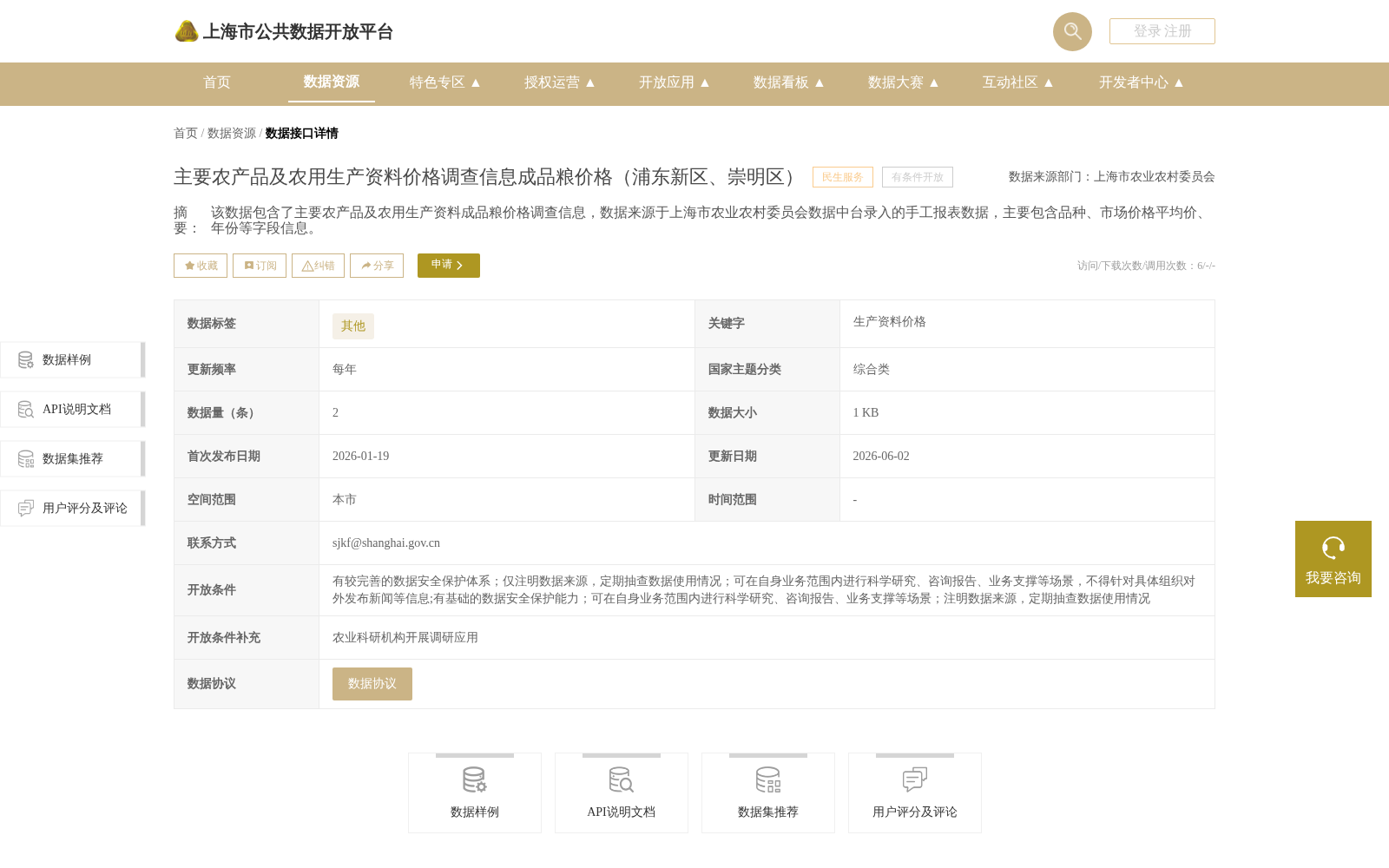Click 首页 breadcrumb link
This screenshot has width=1389, height=868.
(x=186, y=133)
